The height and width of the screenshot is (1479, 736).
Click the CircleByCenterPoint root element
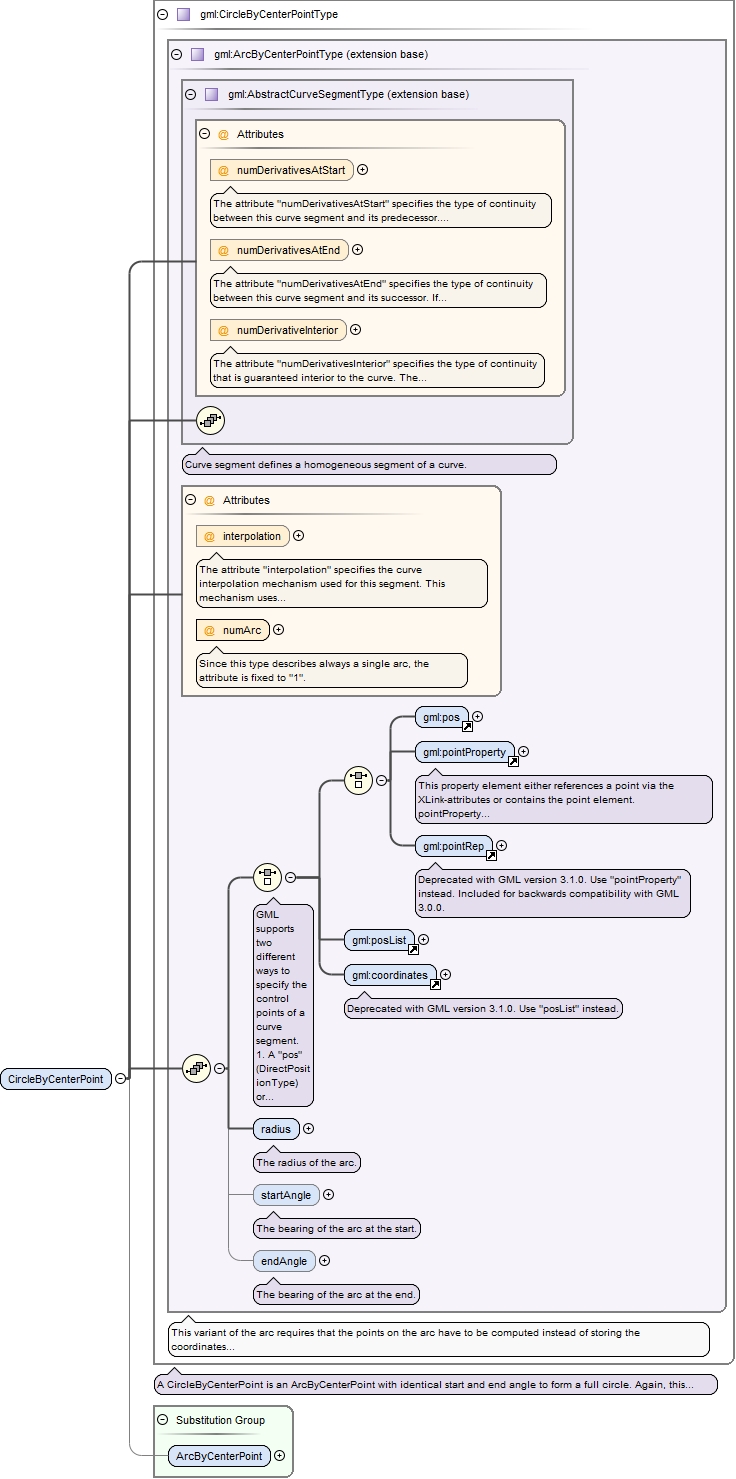click(x=55, y=1078)
